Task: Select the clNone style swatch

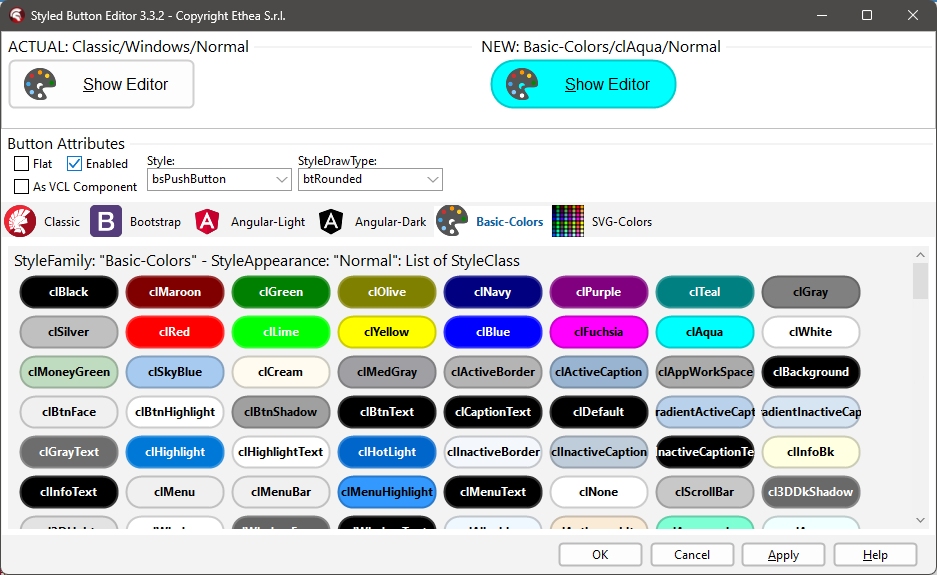Action: point(599,493)
